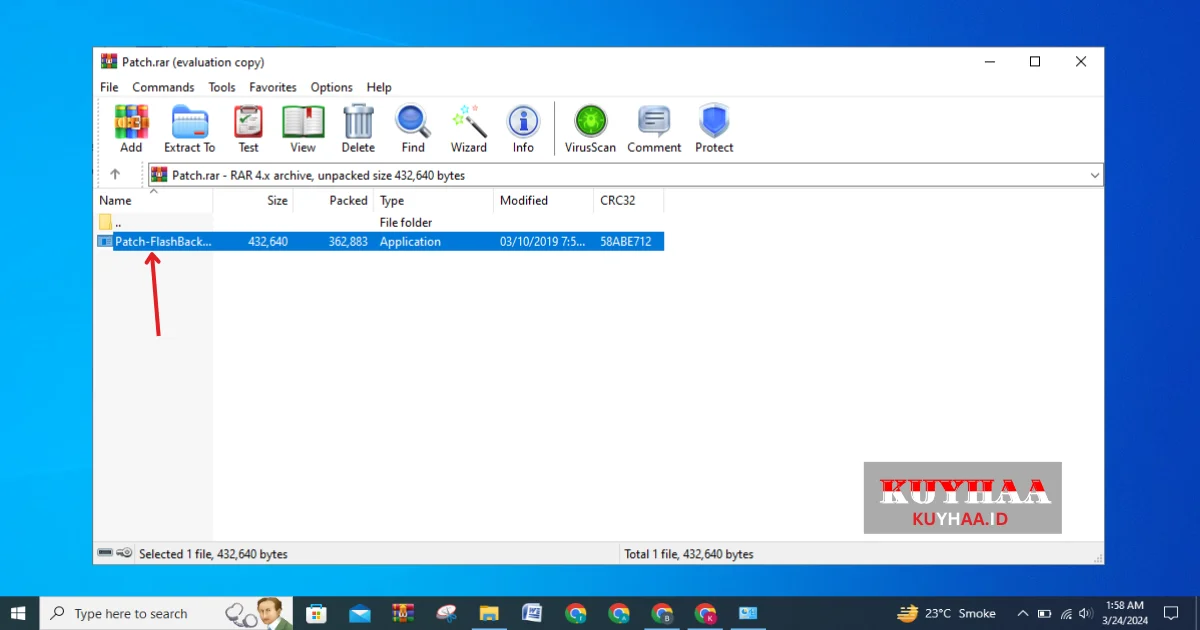The image size is (1200, 630).
Task: Open the Favorites menu
Action: coord(273,88)
